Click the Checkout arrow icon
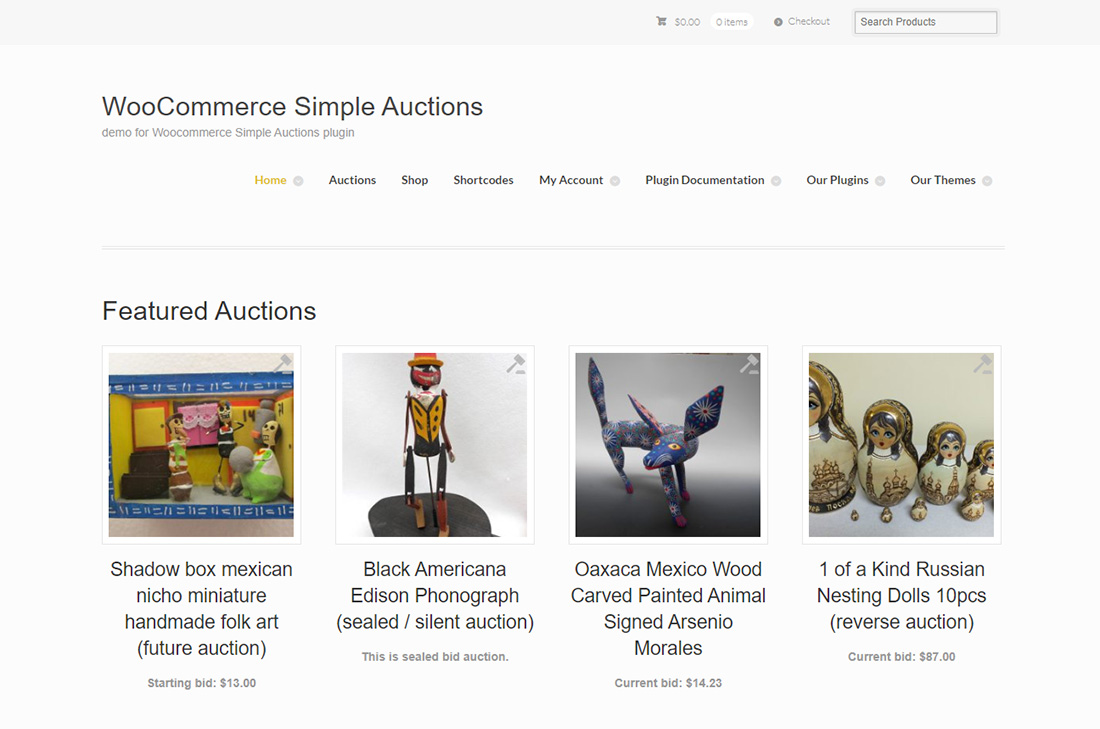This screenshot has width=1100, height=729. (778, 22)
